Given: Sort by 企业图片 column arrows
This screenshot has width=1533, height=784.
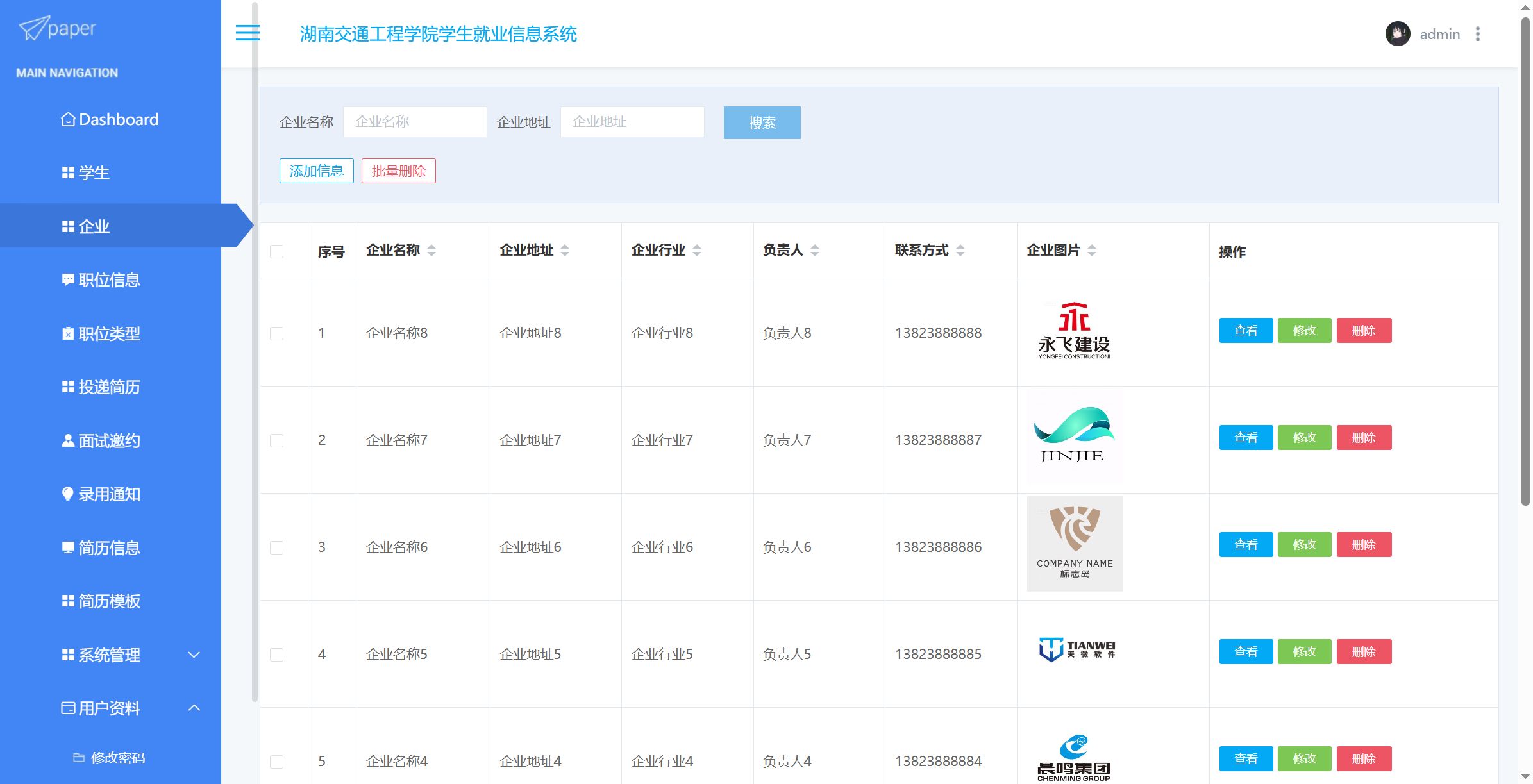Looking at the screenshot, I should point(1092,251).
